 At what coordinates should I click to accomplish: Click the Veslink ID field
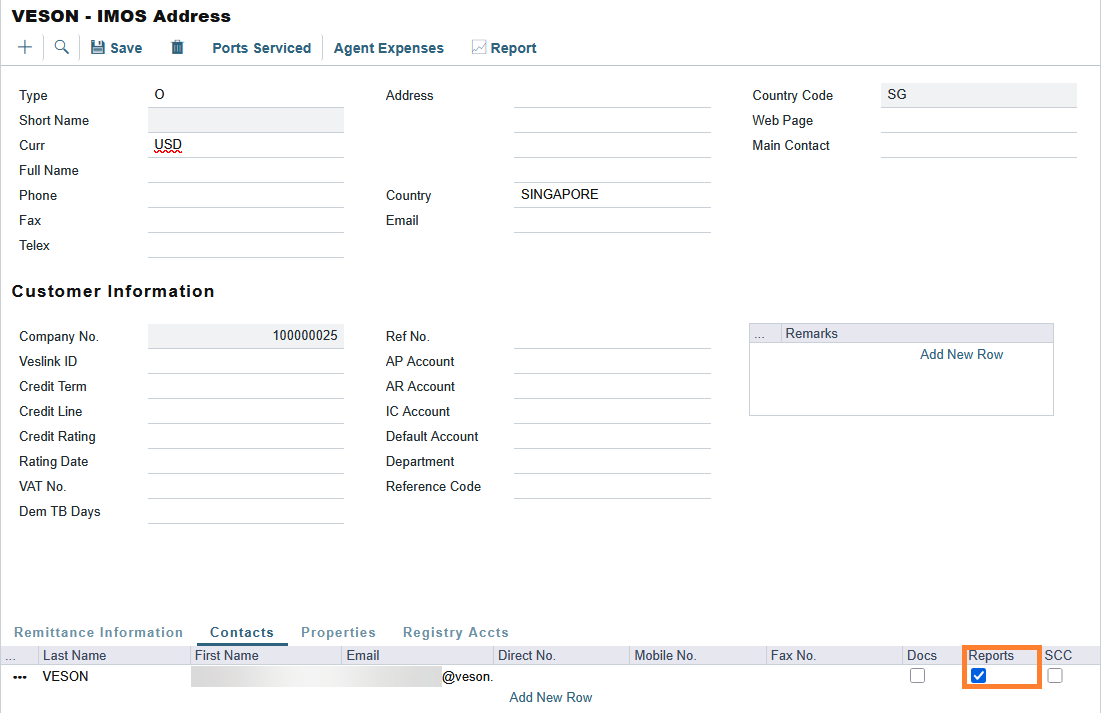pyautogui.click(x=246, y=362)
